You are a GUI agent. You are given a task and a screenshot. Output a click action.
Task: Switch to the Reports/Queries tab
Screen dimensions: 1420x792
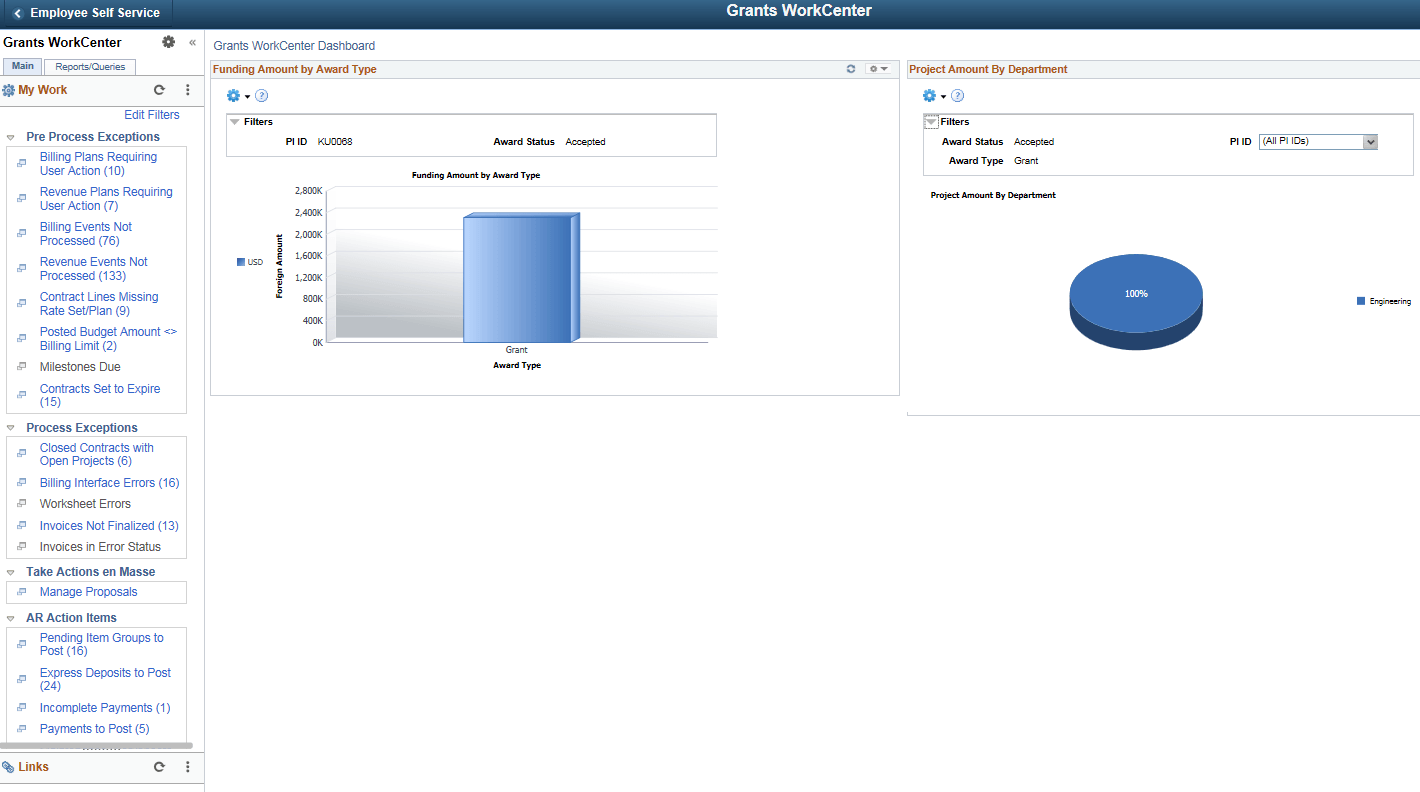(90, 67)
